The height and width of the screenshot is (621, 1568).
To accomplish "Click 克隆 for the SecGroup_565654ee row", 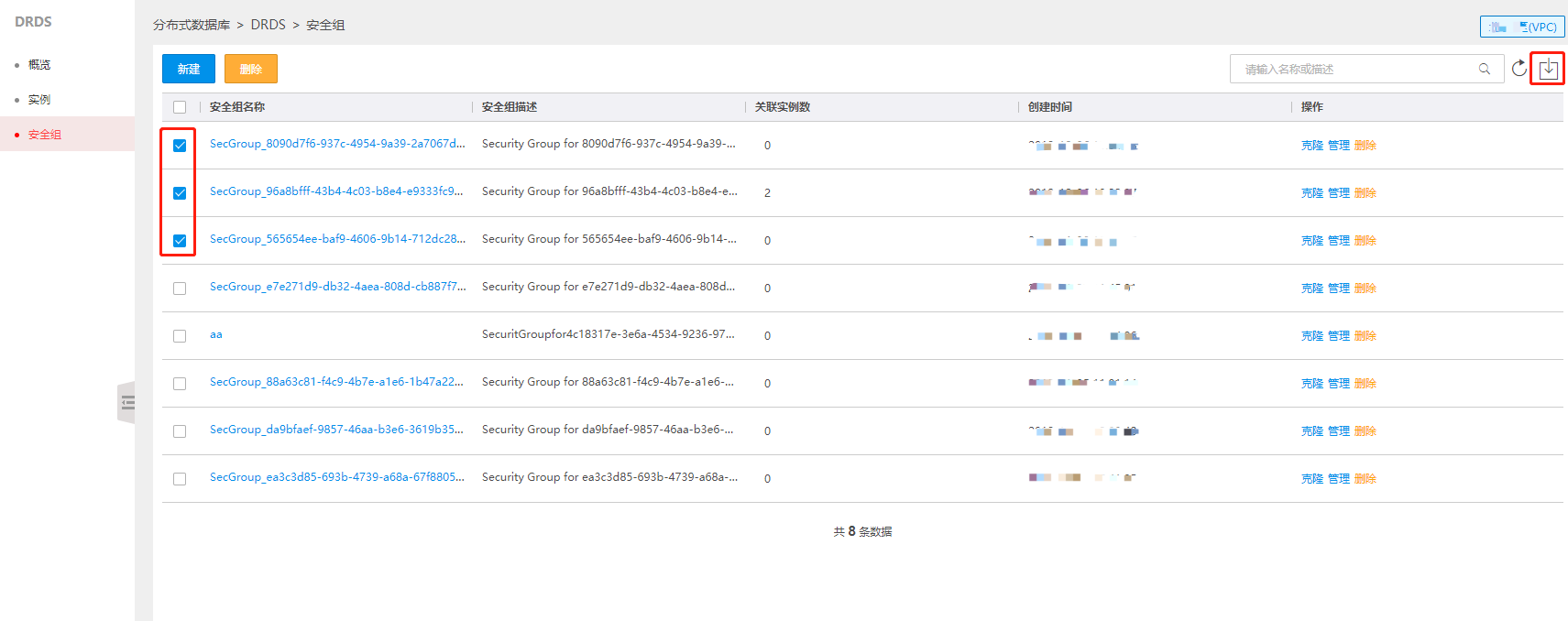I will pos(1312,241).
